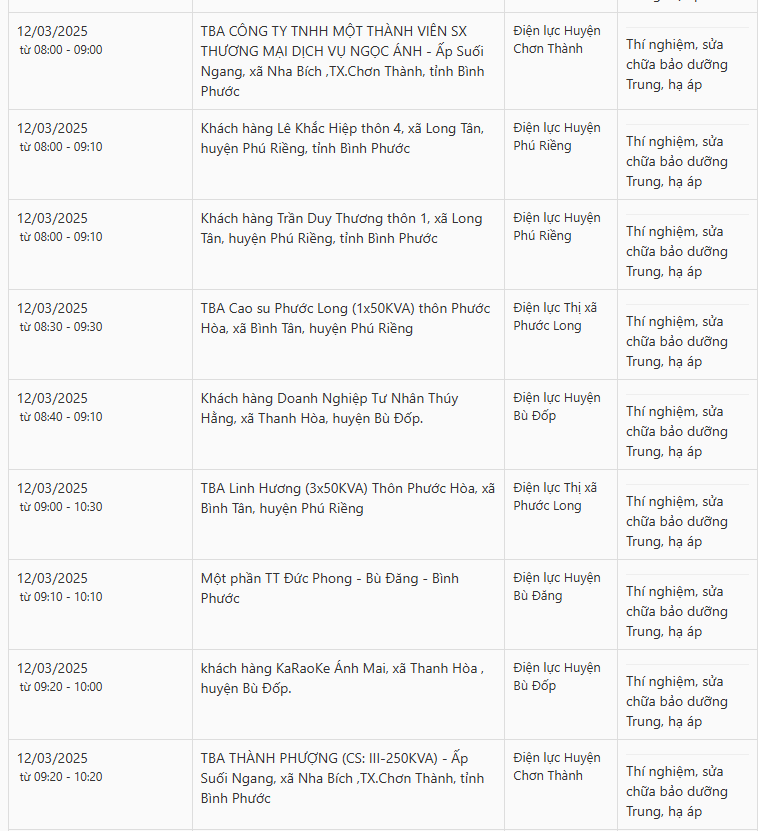
Task: Click the 09:20 - 10:00 time slot
Action: pyautogui.click(x=61, y=687)
